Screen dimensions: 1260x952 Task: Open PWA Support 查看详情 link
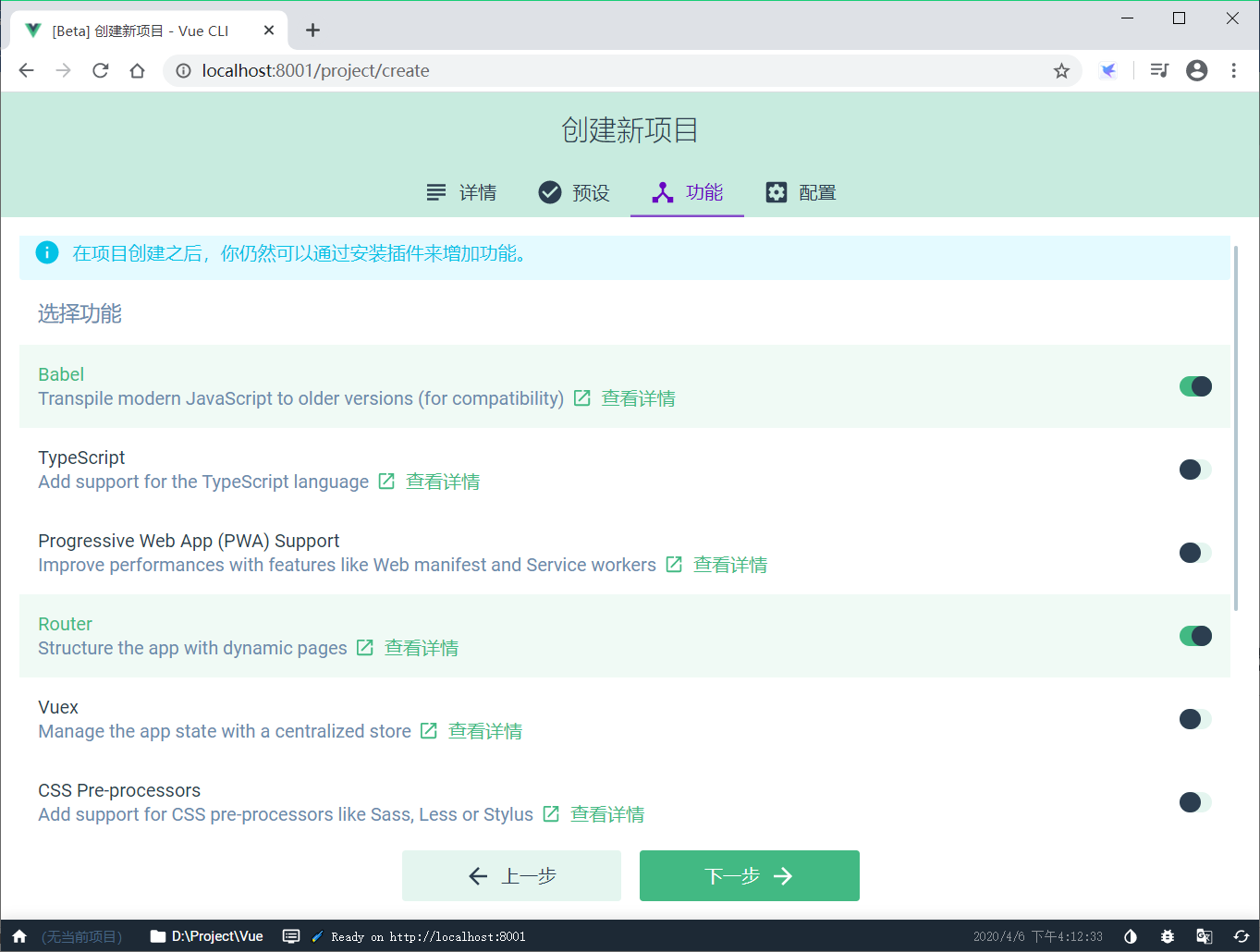pos(730,565)
